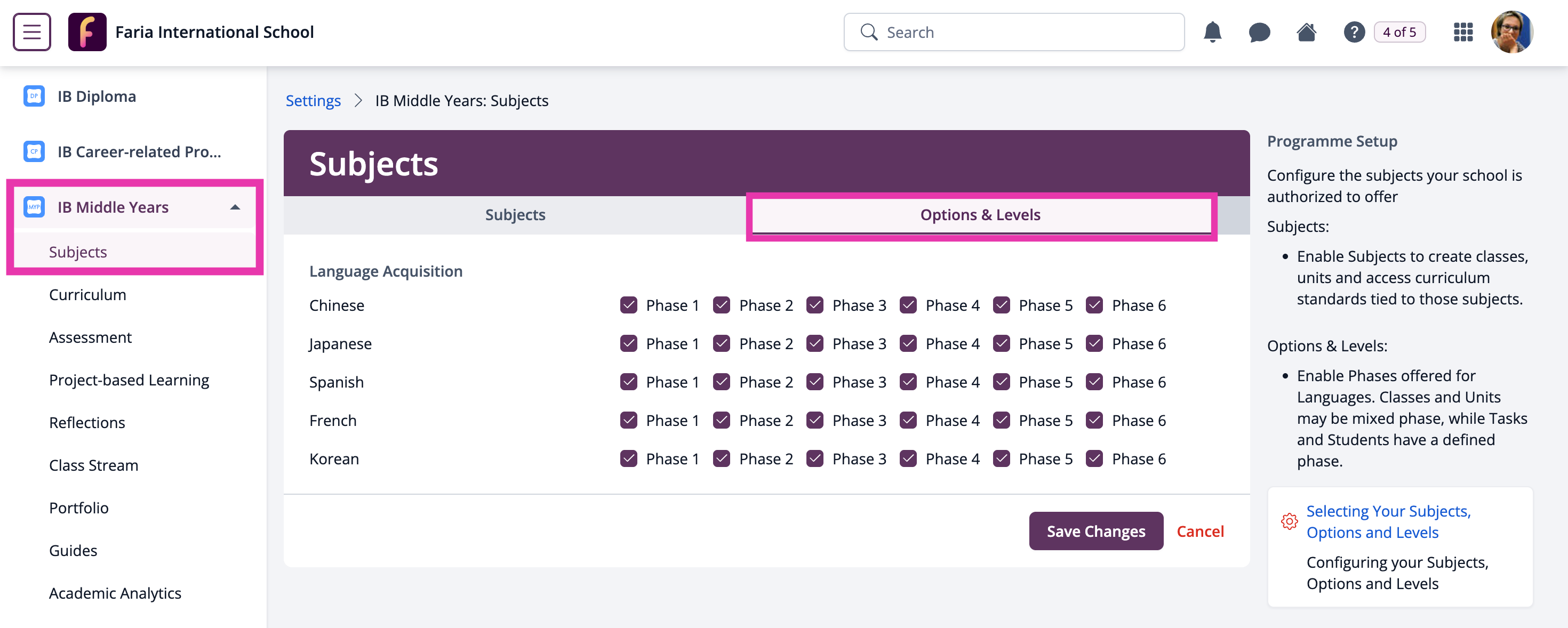Open Reflections in the sidebar
Screen dimensions: 1568x628
87,422
